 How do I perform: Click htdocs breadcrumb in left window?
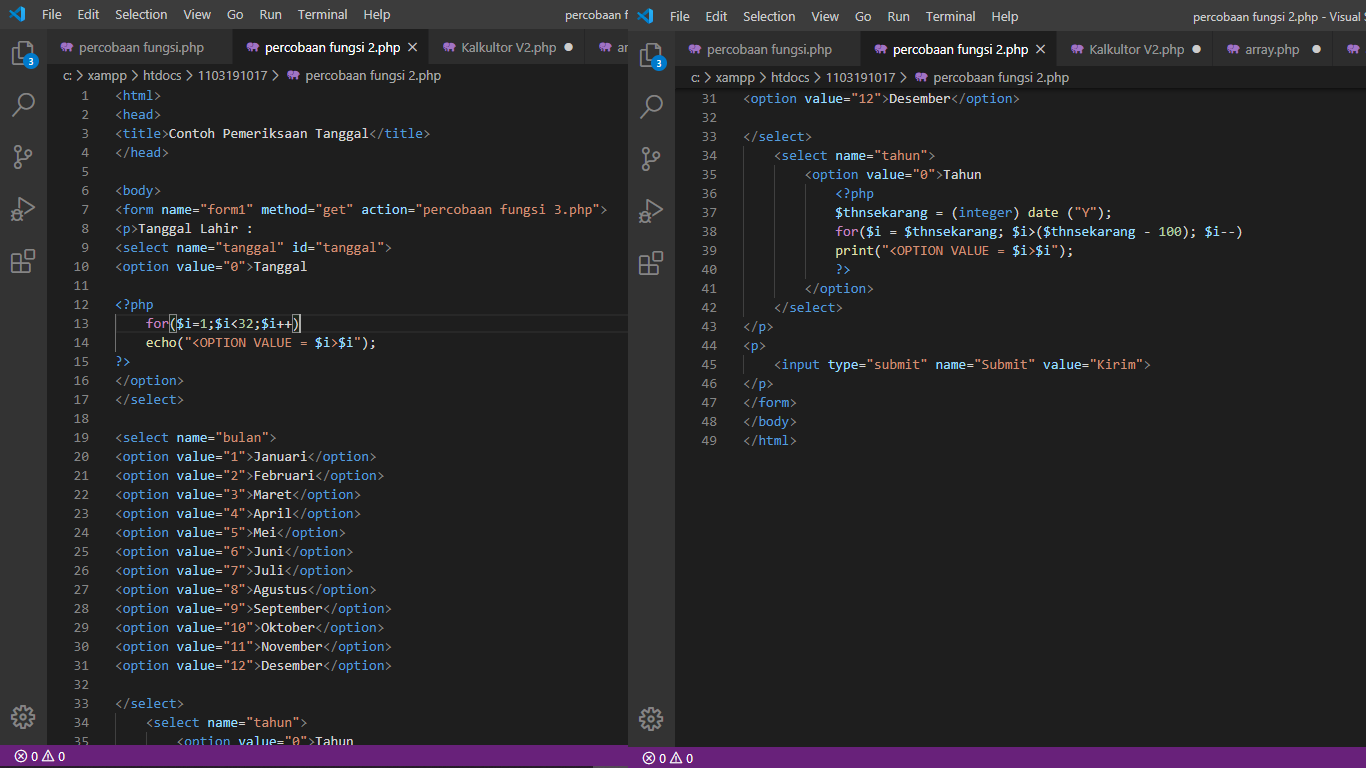tap(162, 75)
